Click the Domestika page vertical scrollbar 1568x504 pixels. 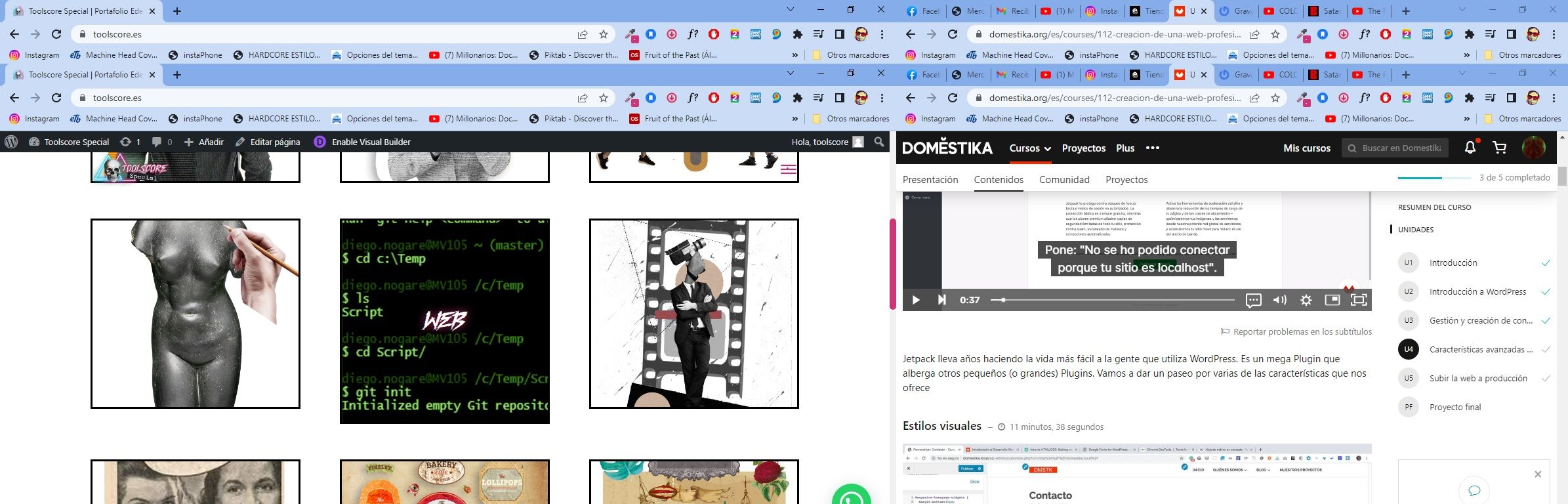tap(1562, 177)
